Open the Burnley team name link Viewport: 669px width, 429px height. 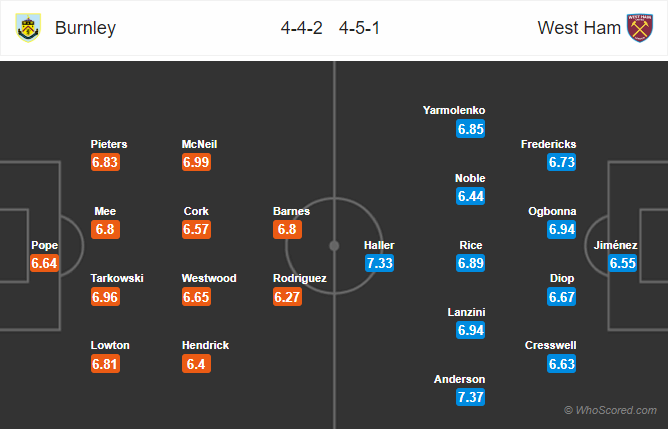pos(85,28)
